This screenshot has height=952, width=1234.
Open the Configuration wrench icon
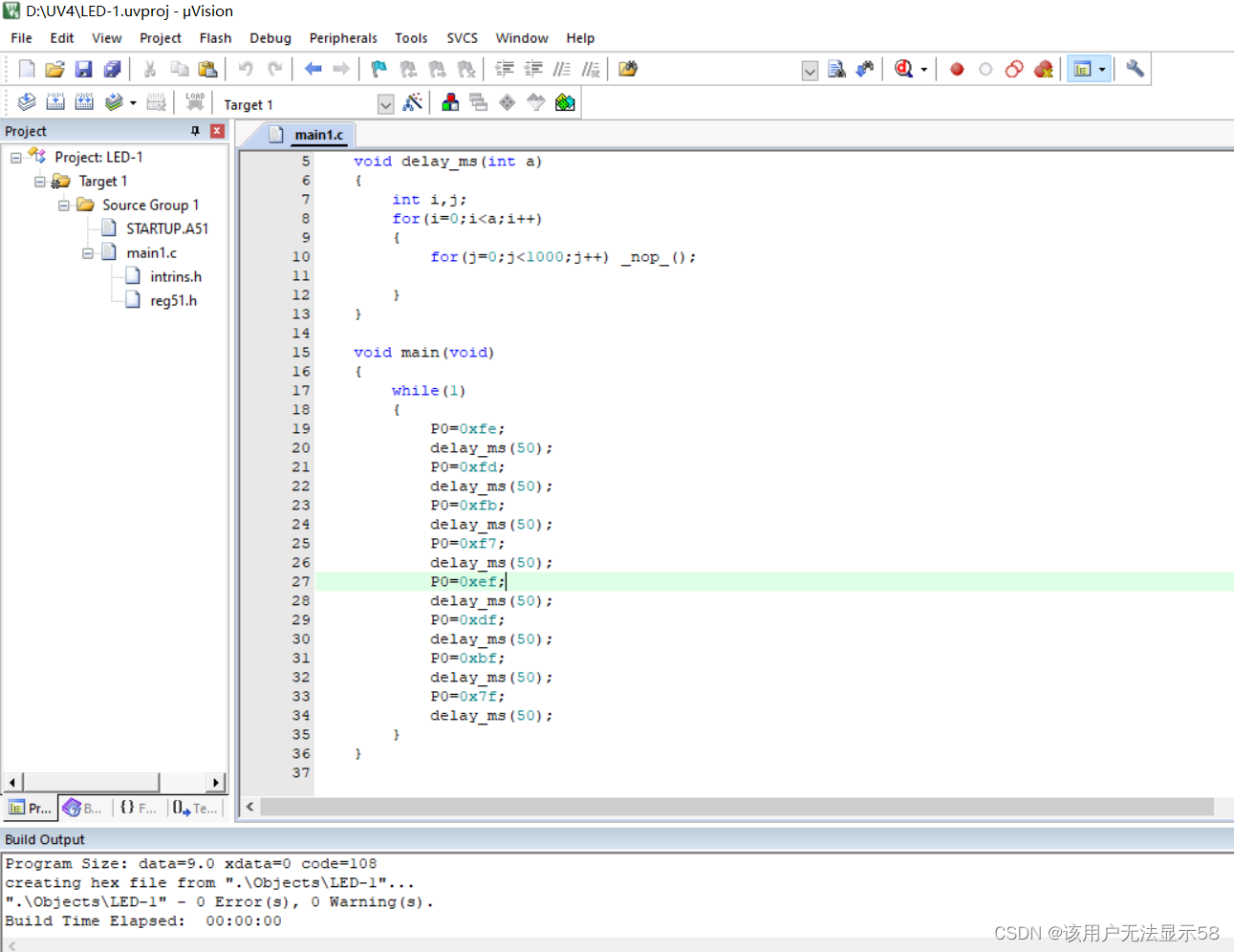coord(1135,69)
